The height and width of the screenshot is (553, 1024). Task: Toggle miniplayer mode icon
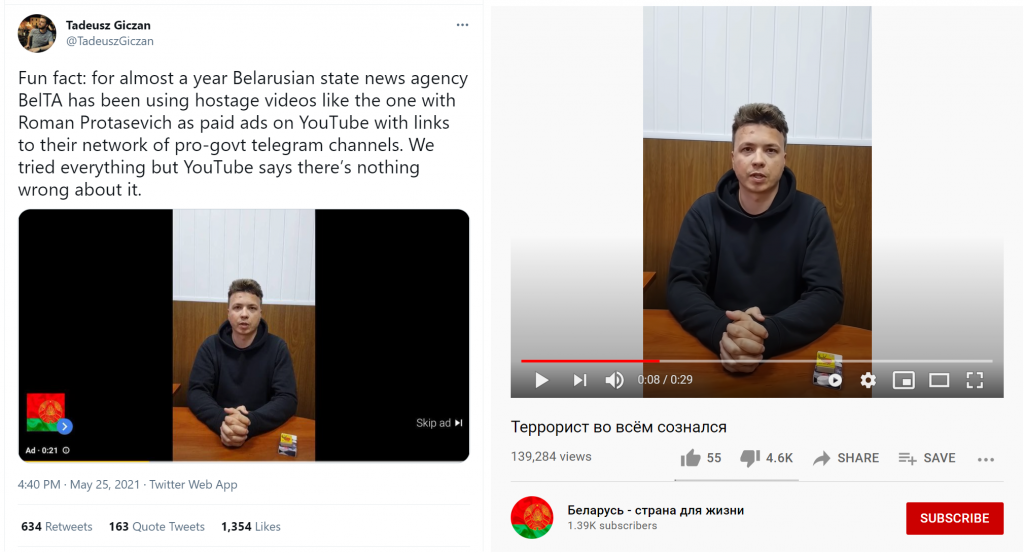pyautogui.click(x=903, y=380)
